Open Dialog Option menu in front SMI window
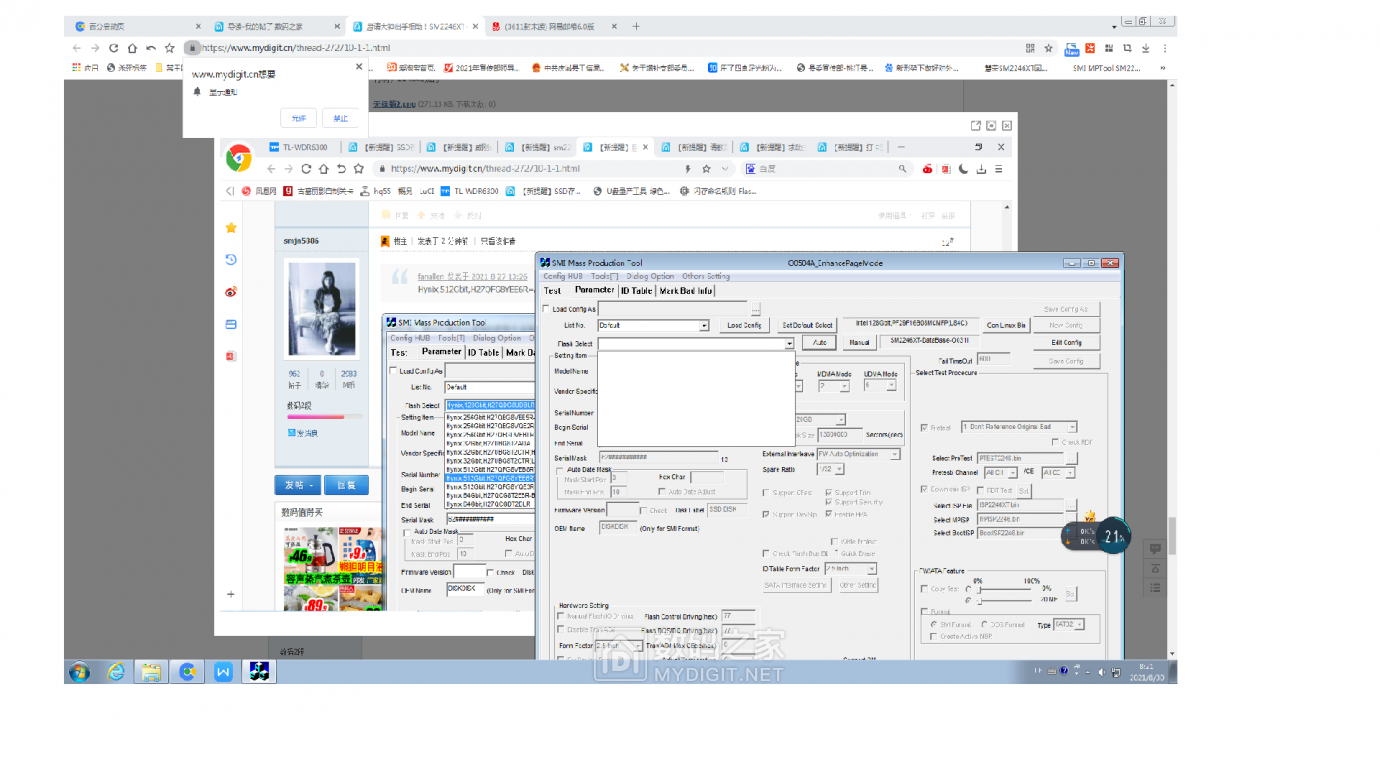The height and width of the screenshot is (776, 1380). coord(651,276)
